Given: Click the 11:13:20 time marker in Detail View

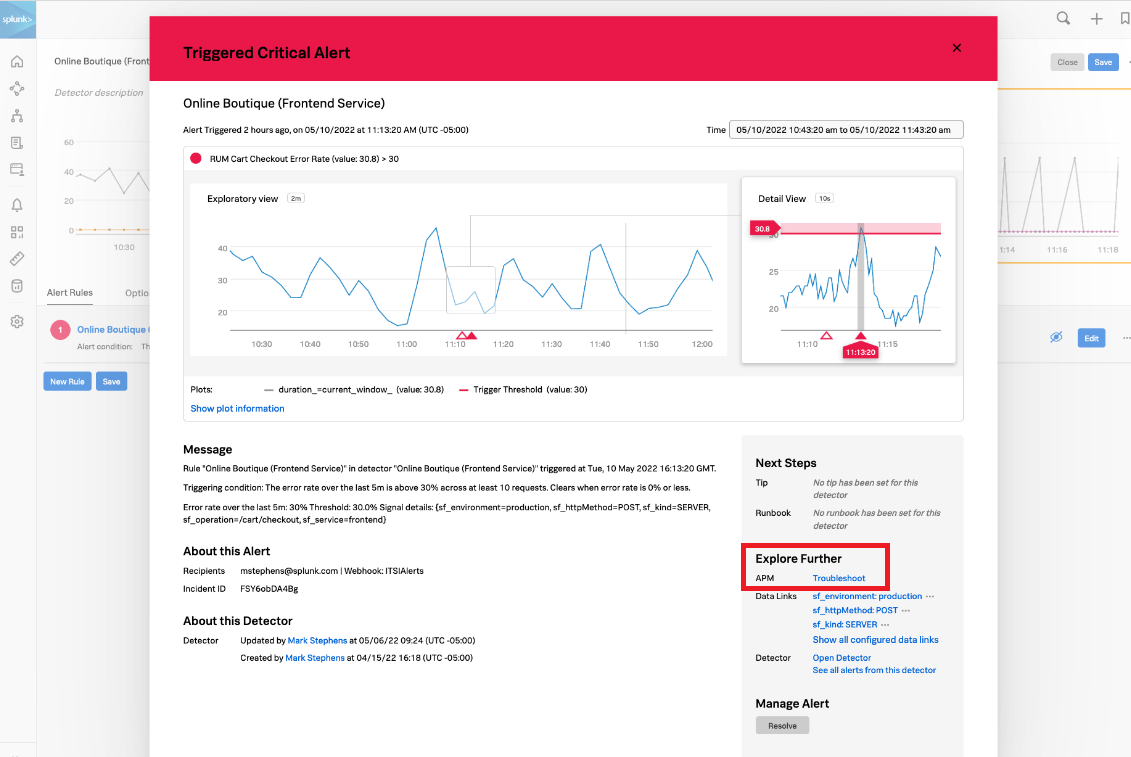Looking at the screenshot, I should [x=861, y=352].
